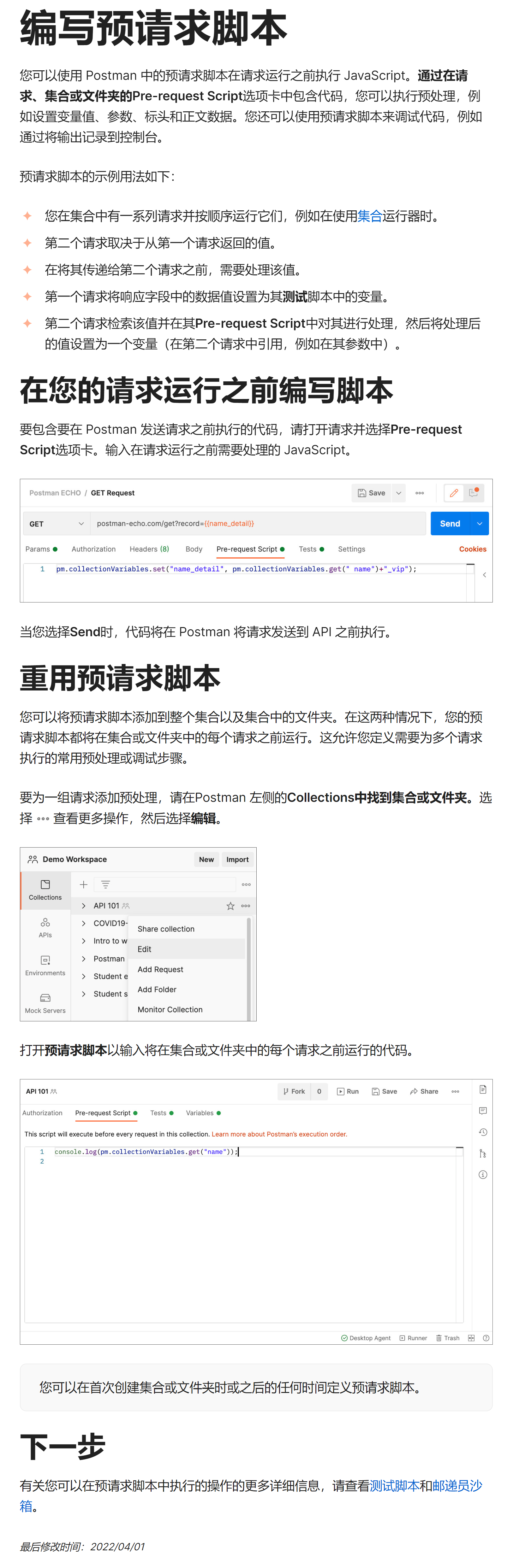Open the Collections sidebar icon
513x1568 pixels.
click(x=45, y=890)
